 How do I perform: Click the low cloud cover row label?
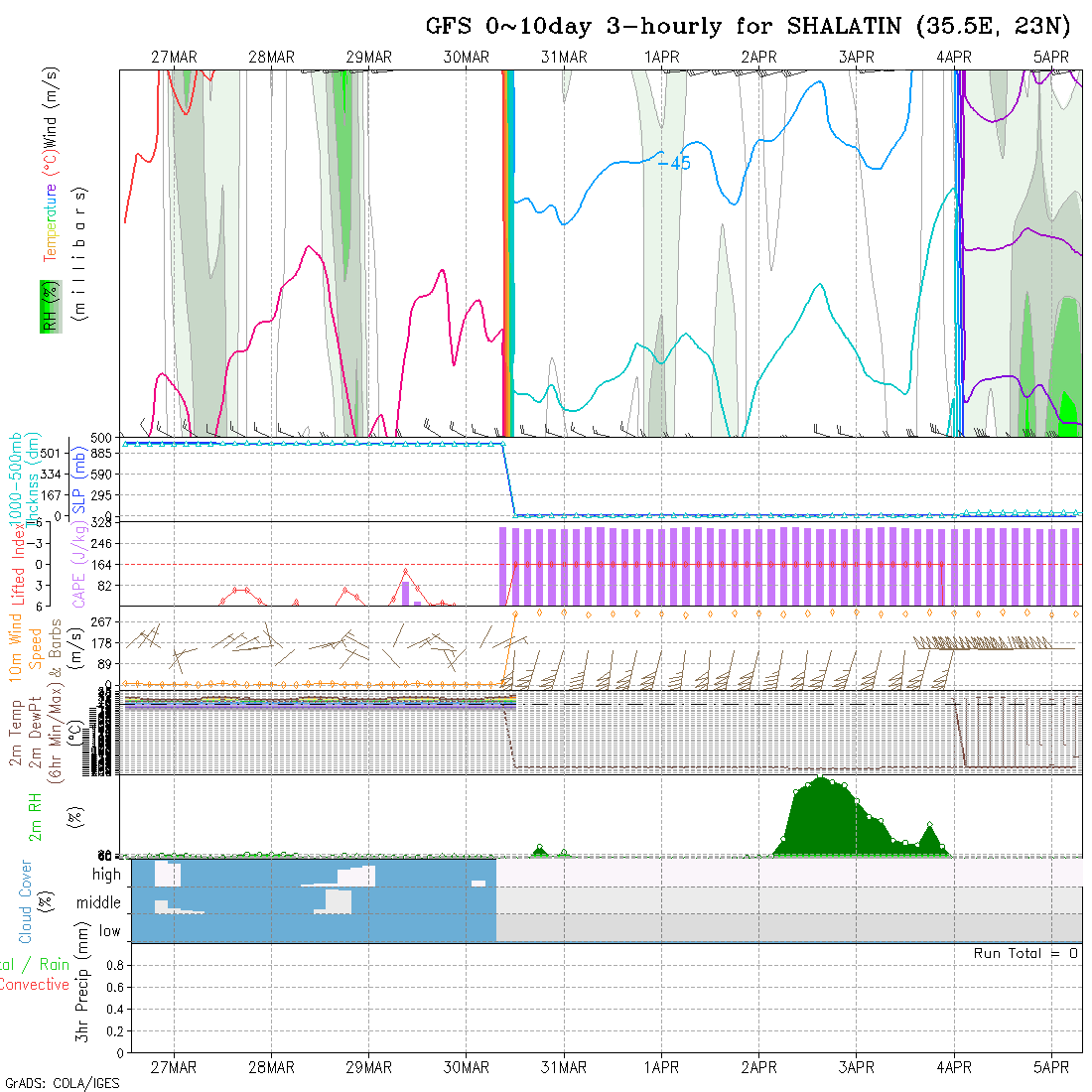coord(109,931)
